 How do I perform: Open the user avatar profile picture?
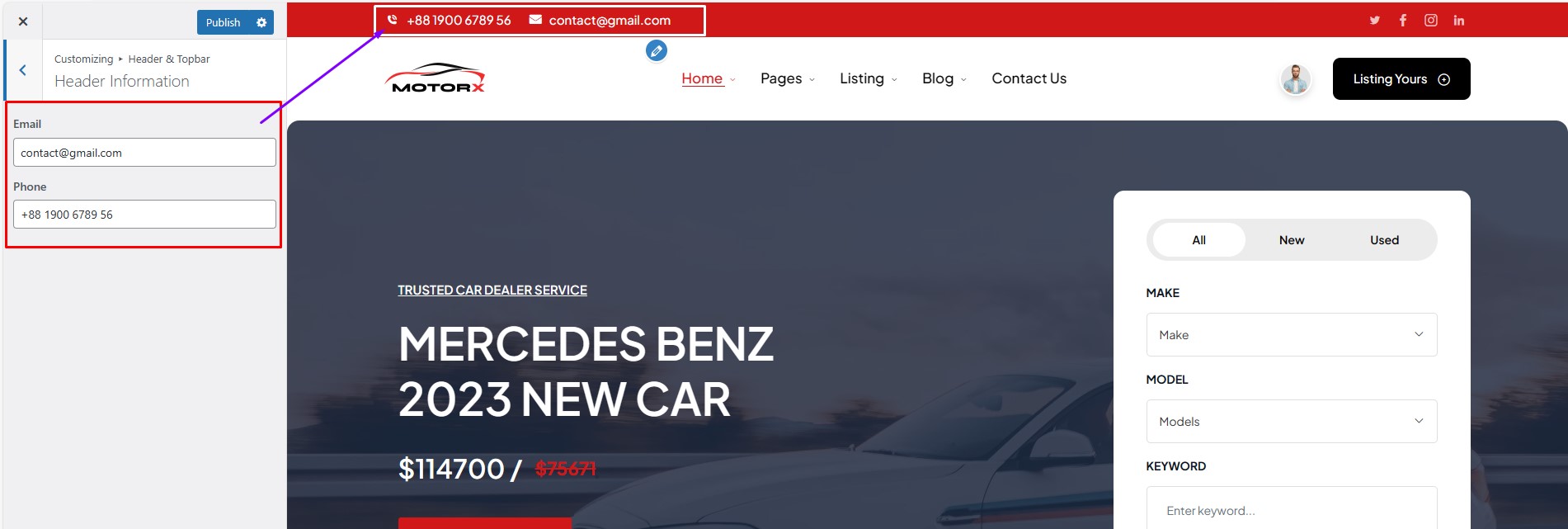1296,79
